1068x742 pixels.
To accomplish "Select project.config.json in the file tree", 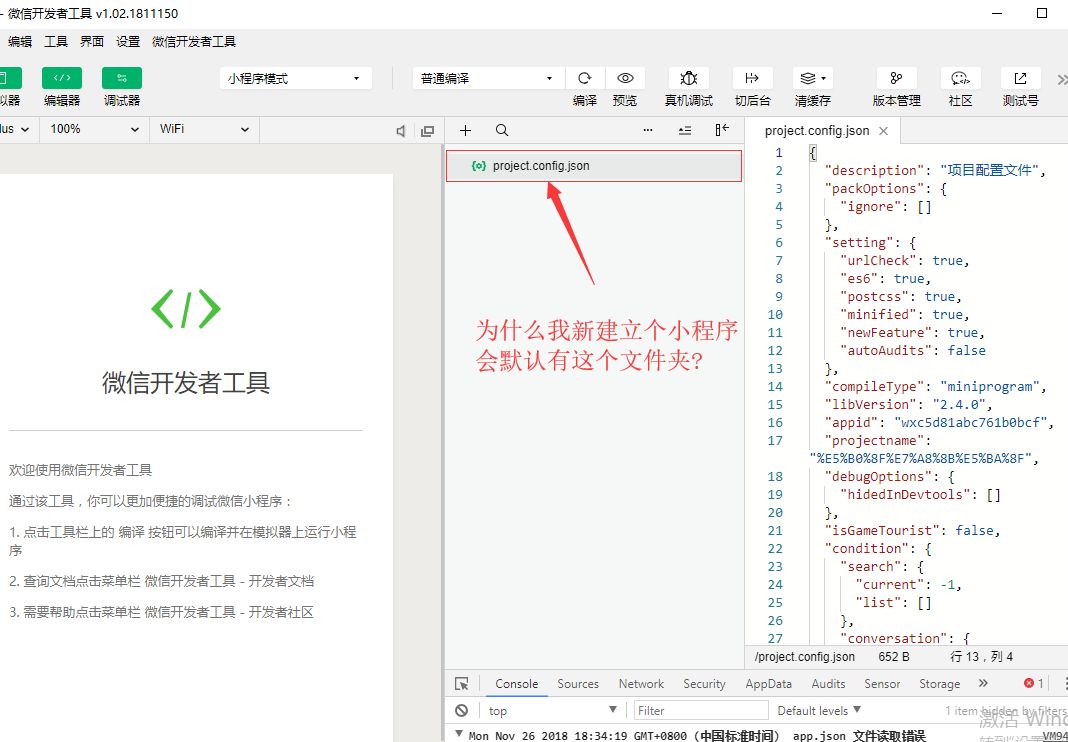I will point(594,166).
